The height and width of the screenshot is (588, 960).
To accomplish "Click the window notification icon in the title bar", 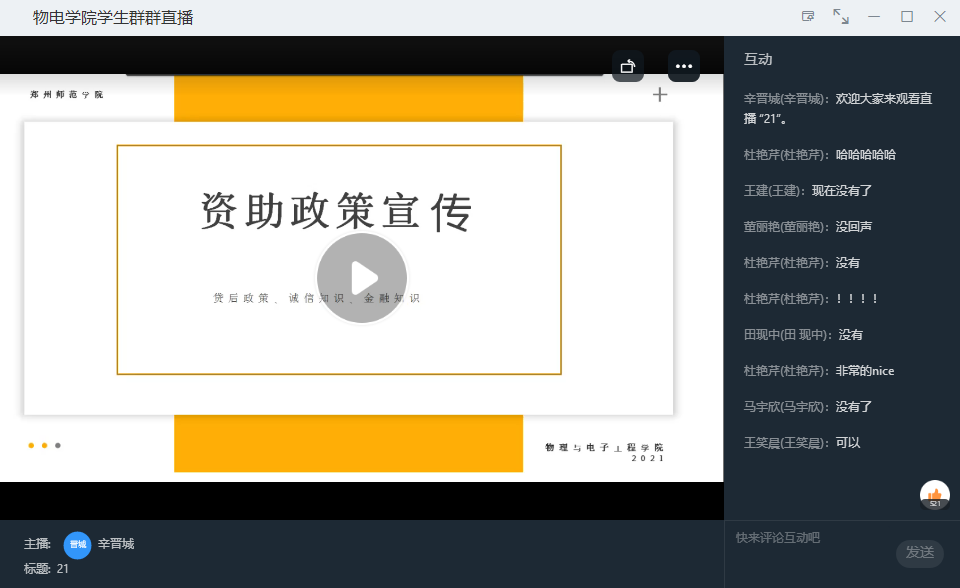I will [x=808, y=16].
